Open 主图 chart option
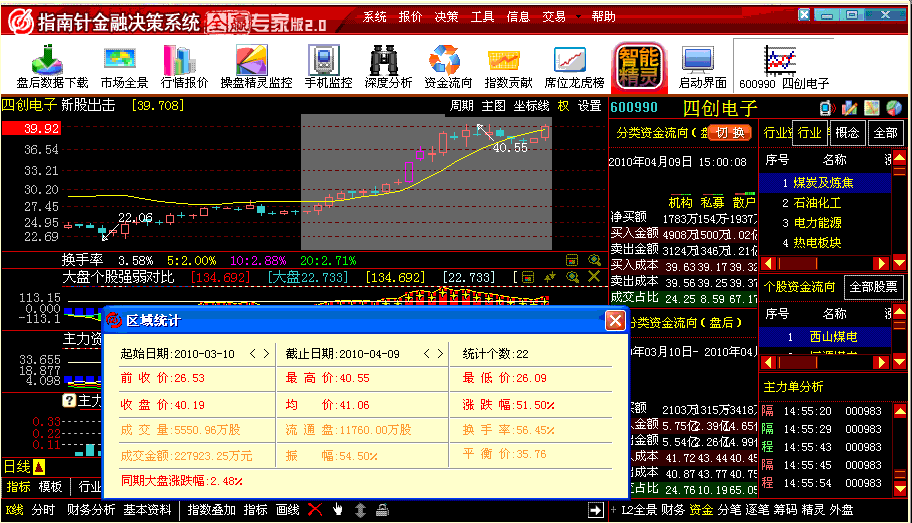Image resolution: width=912 pixels, height=523 pixels. coord(493,106)
